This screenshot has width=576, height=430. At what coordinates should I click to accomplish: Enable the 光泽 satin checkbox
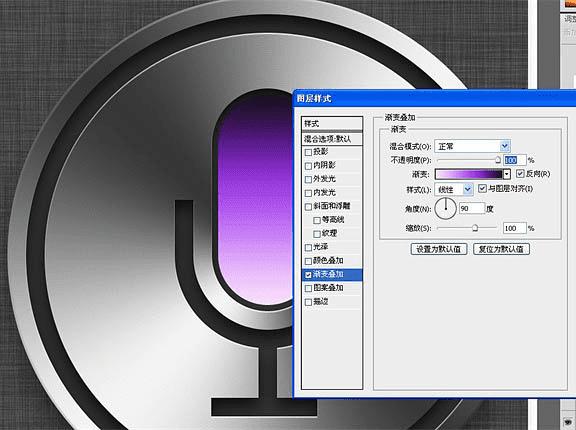(309, 247)
